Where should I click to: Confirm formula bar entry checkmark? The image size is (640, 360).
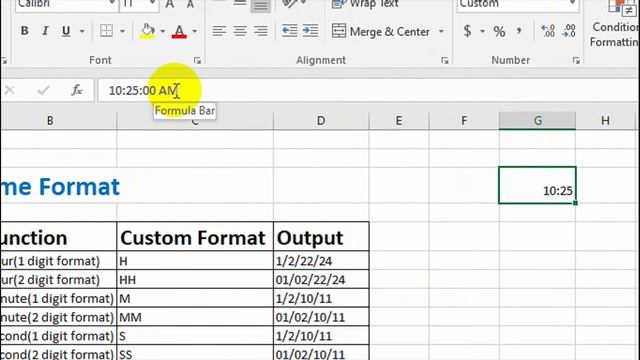click(43, 90)
